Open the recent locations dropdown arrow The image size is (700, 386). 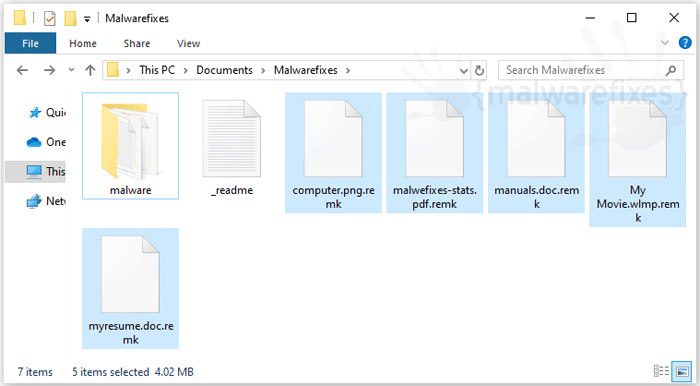click(x=71, y=70)
